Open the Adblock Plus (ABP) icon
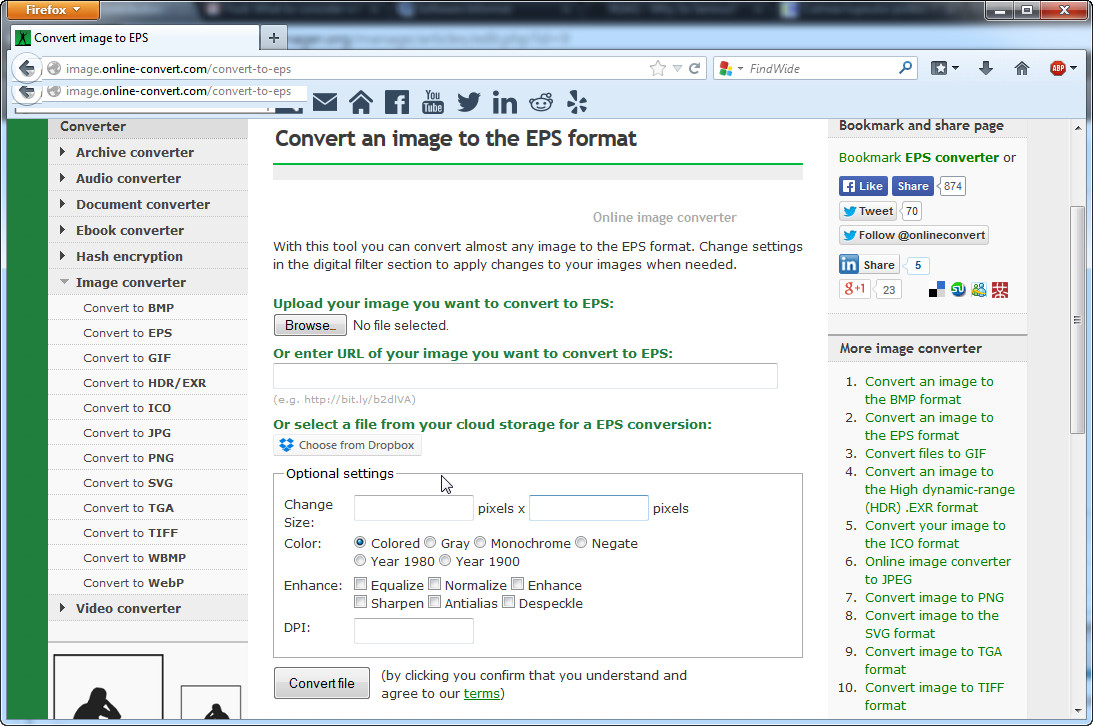Image resolution: width=1093 pixels, height=726 pixels. pyautogui.click(x=1057, y=68)
